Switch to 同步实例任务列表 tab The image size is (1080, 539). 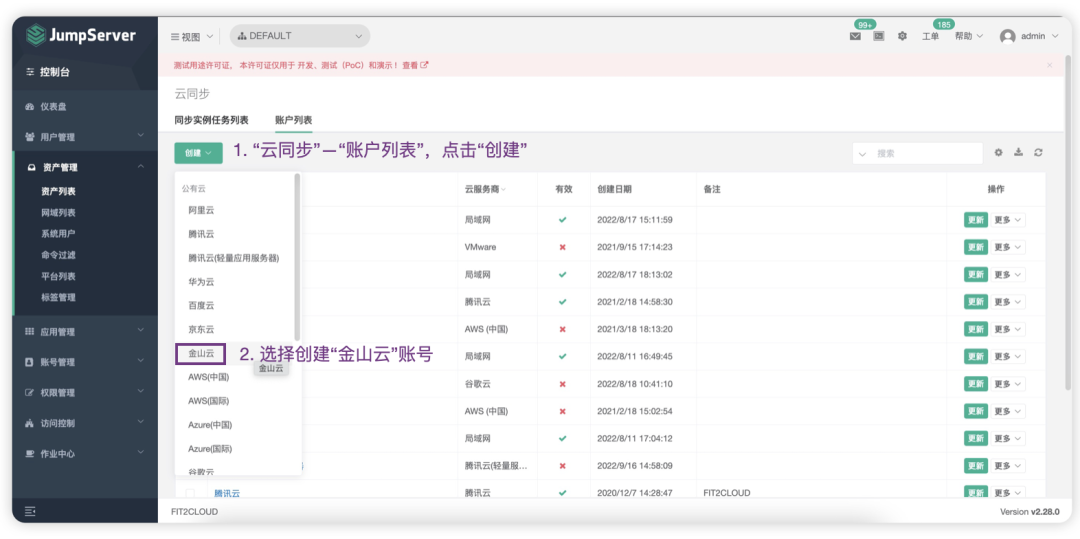click(x=211, y=120)
